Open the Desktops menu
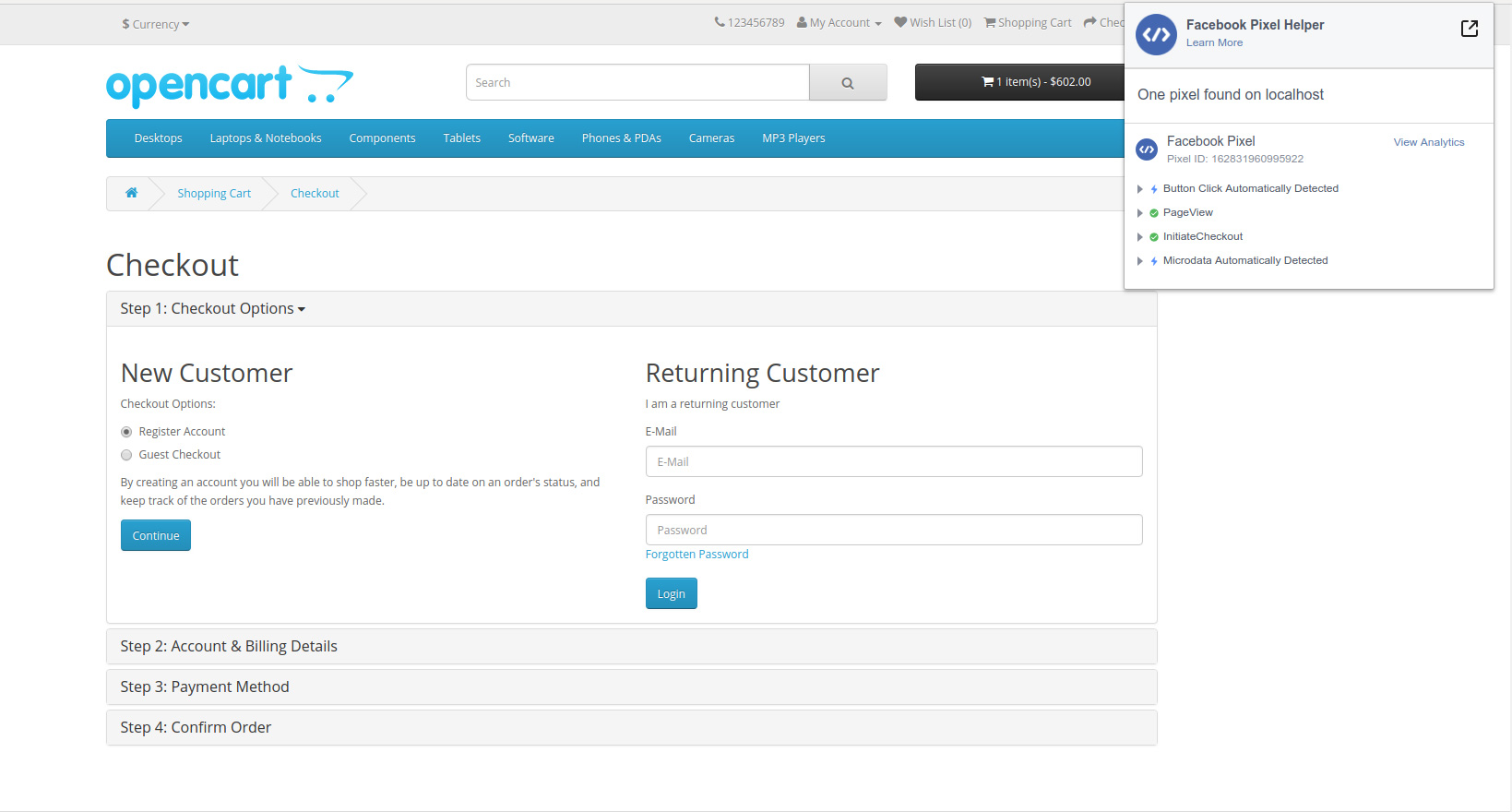This screenshot has width=1512, height=812. 159,138
